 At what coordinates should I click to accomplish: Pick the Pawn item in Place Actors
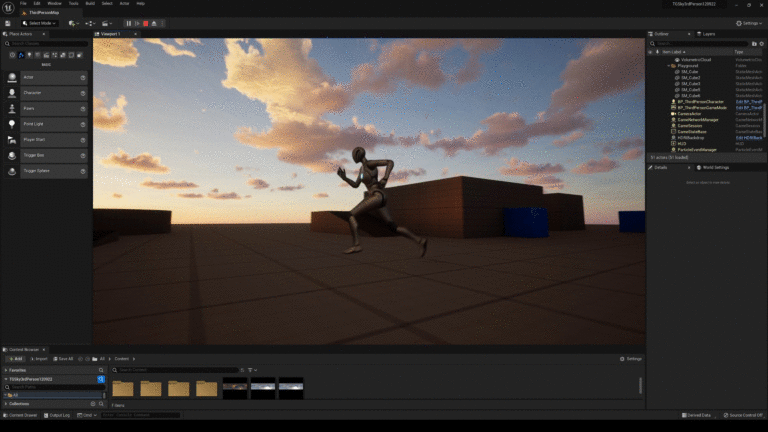click(47, 109)
